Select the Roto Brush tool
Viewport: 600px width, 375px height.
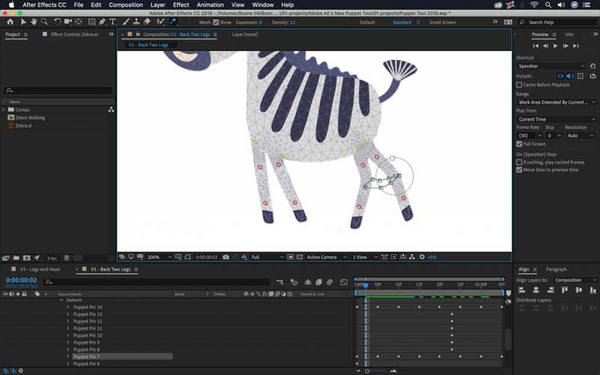coord(161,22)
